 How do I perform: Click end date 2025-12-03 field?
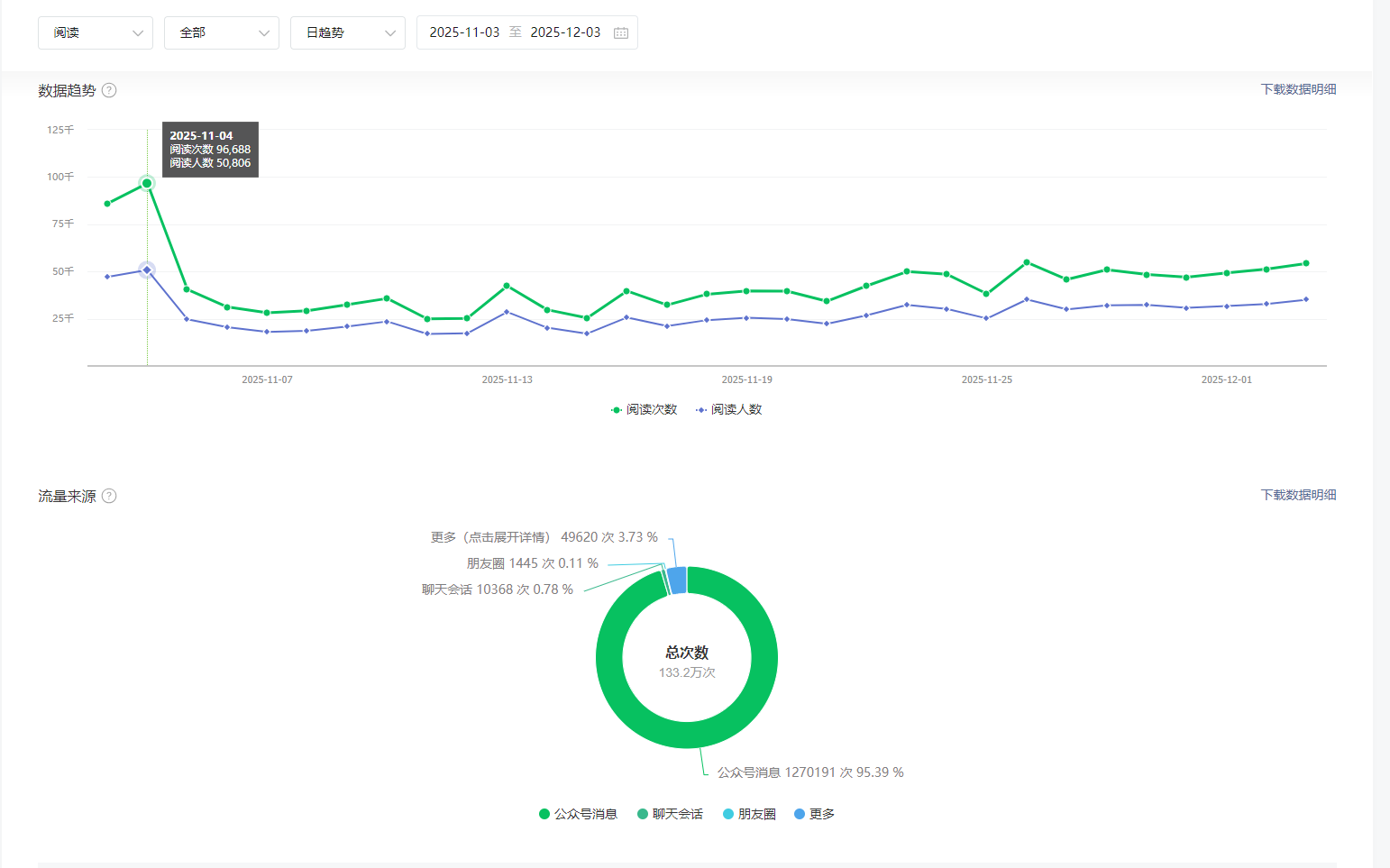click(565, 32)
